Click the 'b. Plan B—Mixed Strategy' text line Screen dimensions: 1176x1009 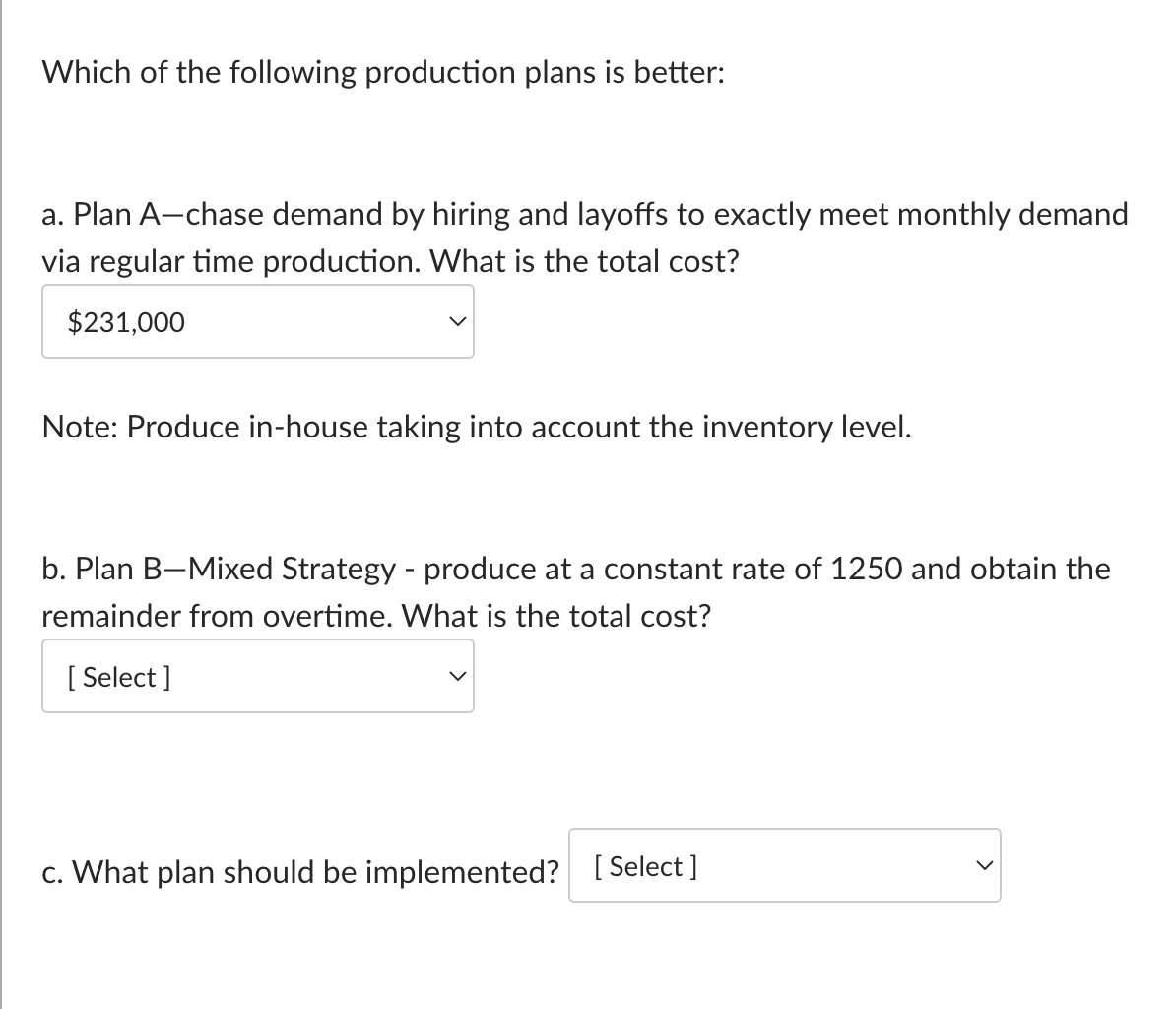(575, 569)
